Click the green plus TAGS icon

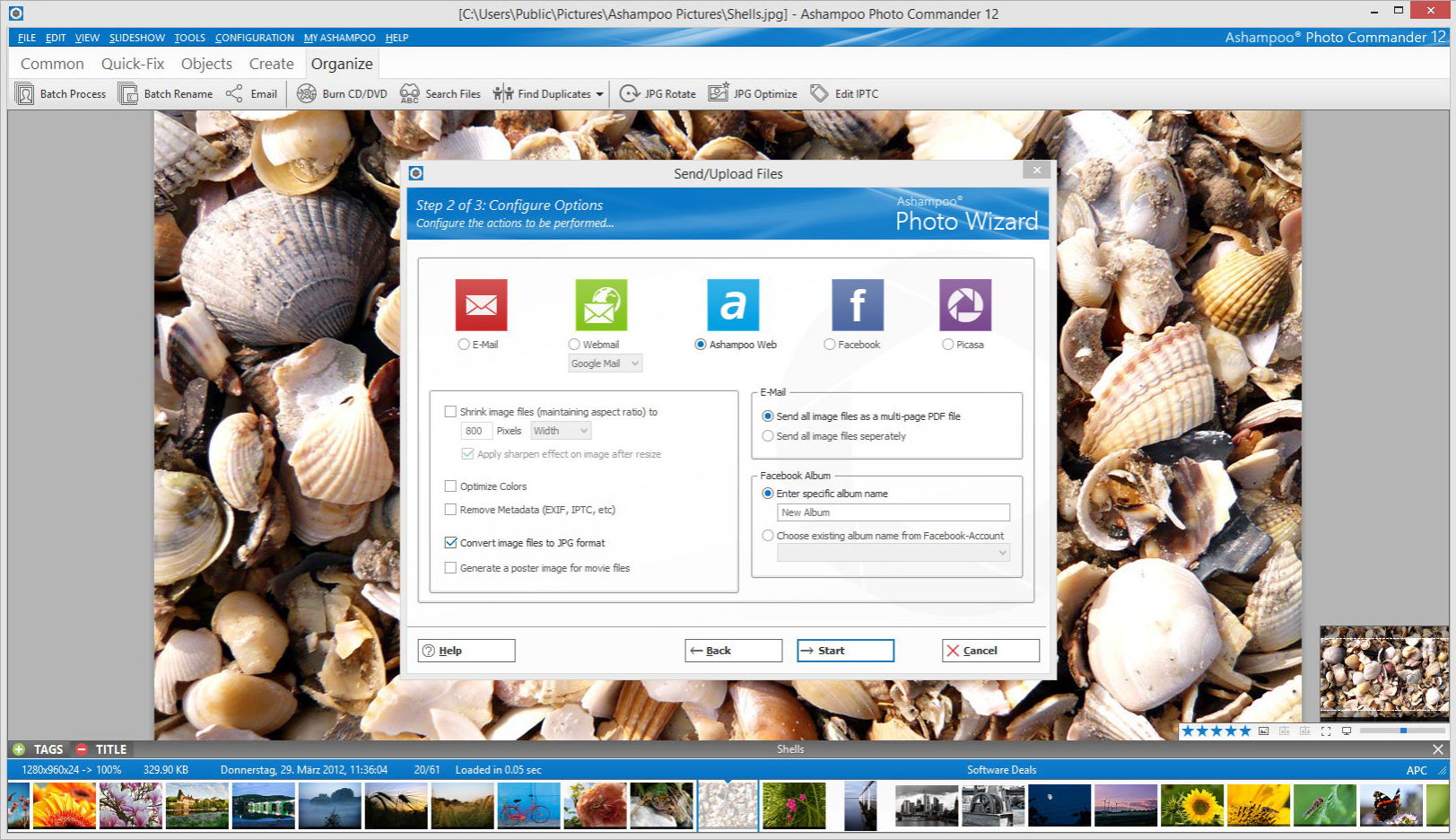pos(19,749)
